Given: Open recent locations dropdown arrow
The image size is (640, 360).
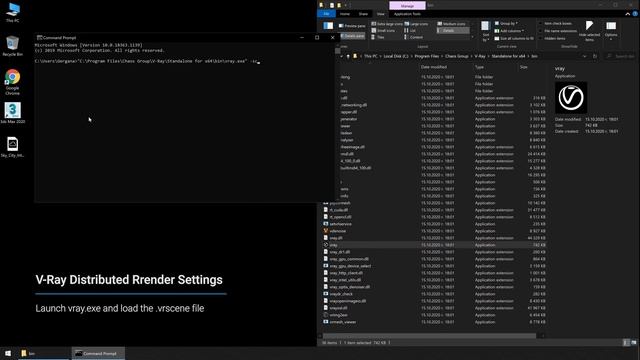Looking at the screenshot, I should click(x=342, y=56).
